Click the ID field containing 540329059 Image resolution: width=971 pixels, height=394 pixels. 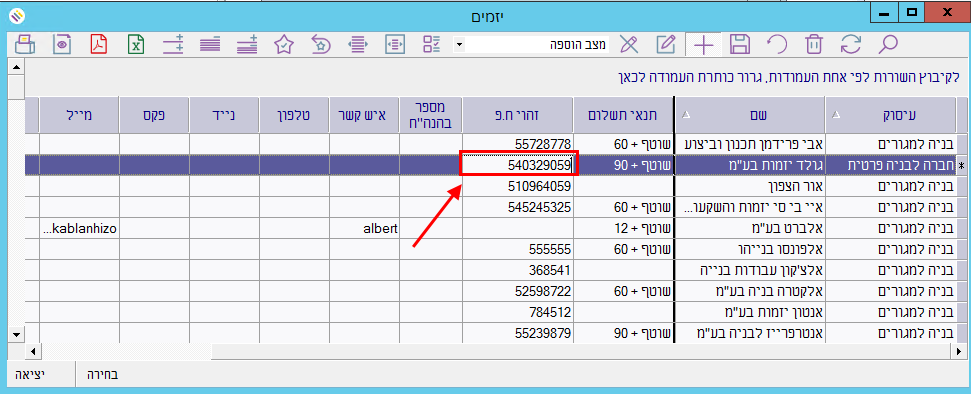(x=518, y=164)
